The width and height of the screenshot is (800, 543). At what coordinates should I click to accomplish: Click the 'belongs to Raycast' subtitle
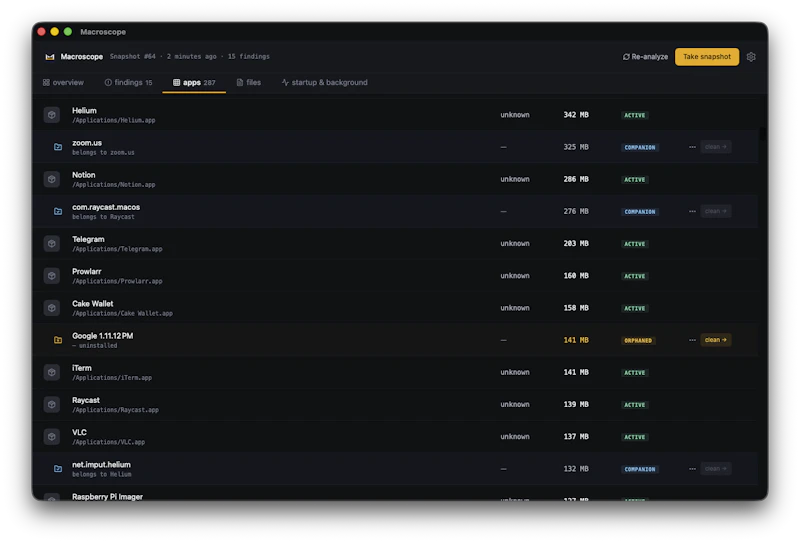[103, 217]
